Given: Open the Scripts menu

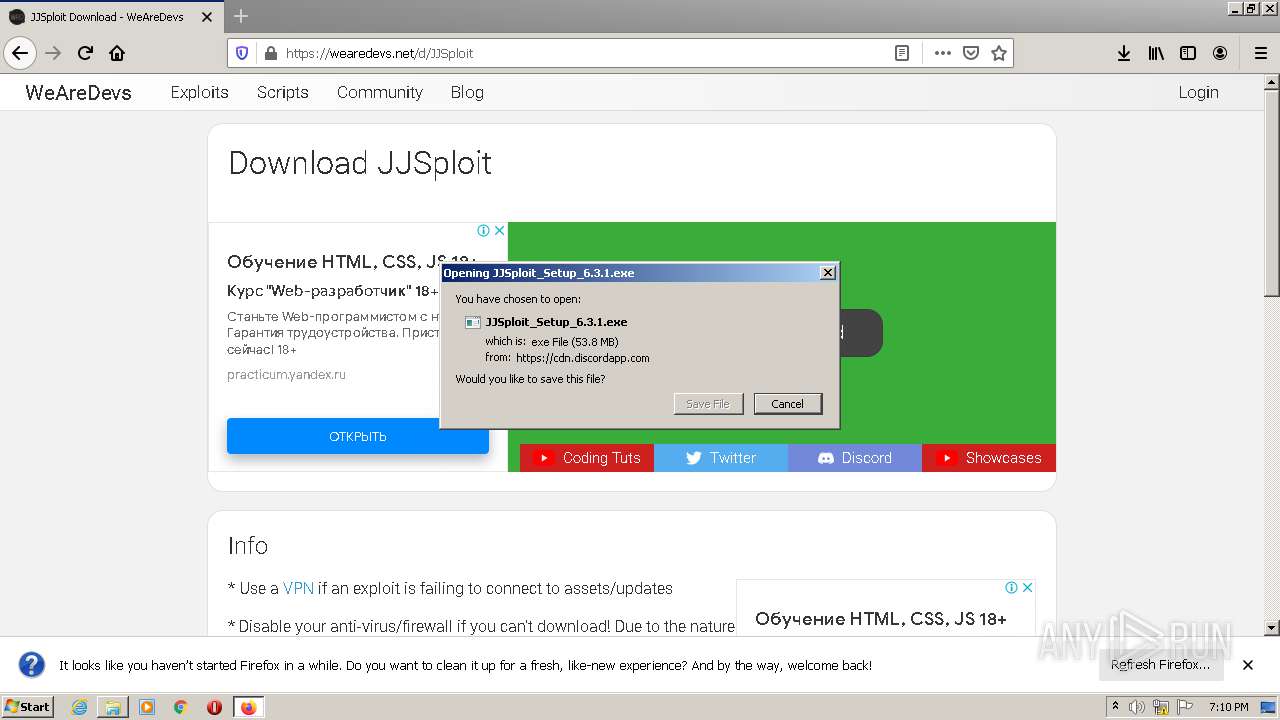Looking at the screenshot, I should pyautogui.click(x=282, y=92).
